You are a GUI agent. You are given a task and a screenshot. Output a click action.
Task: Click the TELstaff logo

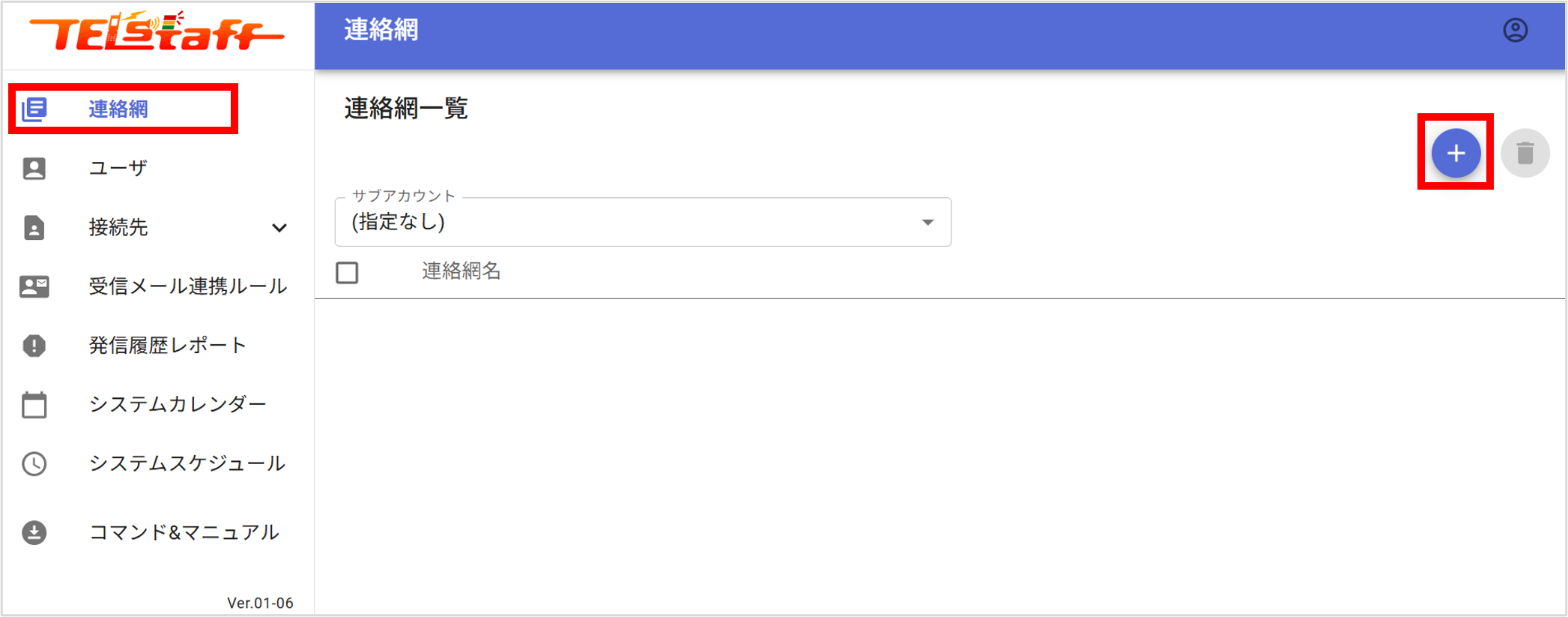click(x=157, y=34)
